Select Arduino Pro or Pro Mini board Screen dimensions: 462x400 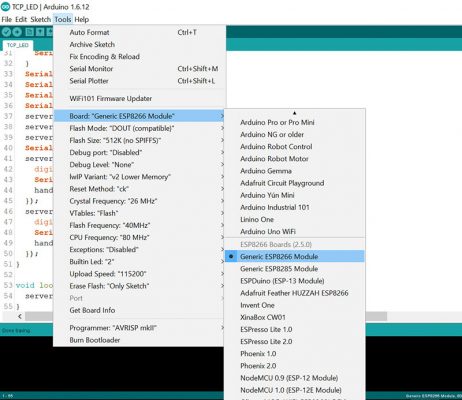[x=295, y=122]
